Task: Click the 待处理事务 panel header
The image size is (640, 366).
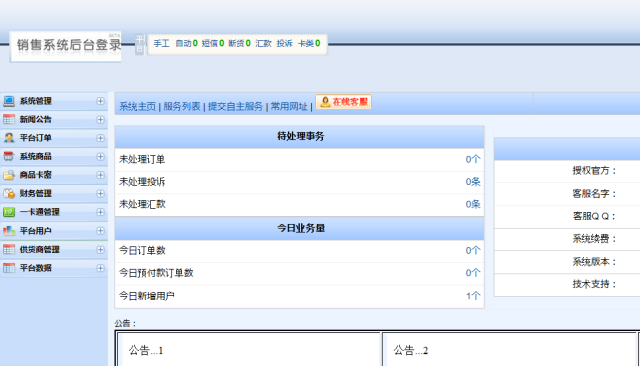Action: (300, 137)
